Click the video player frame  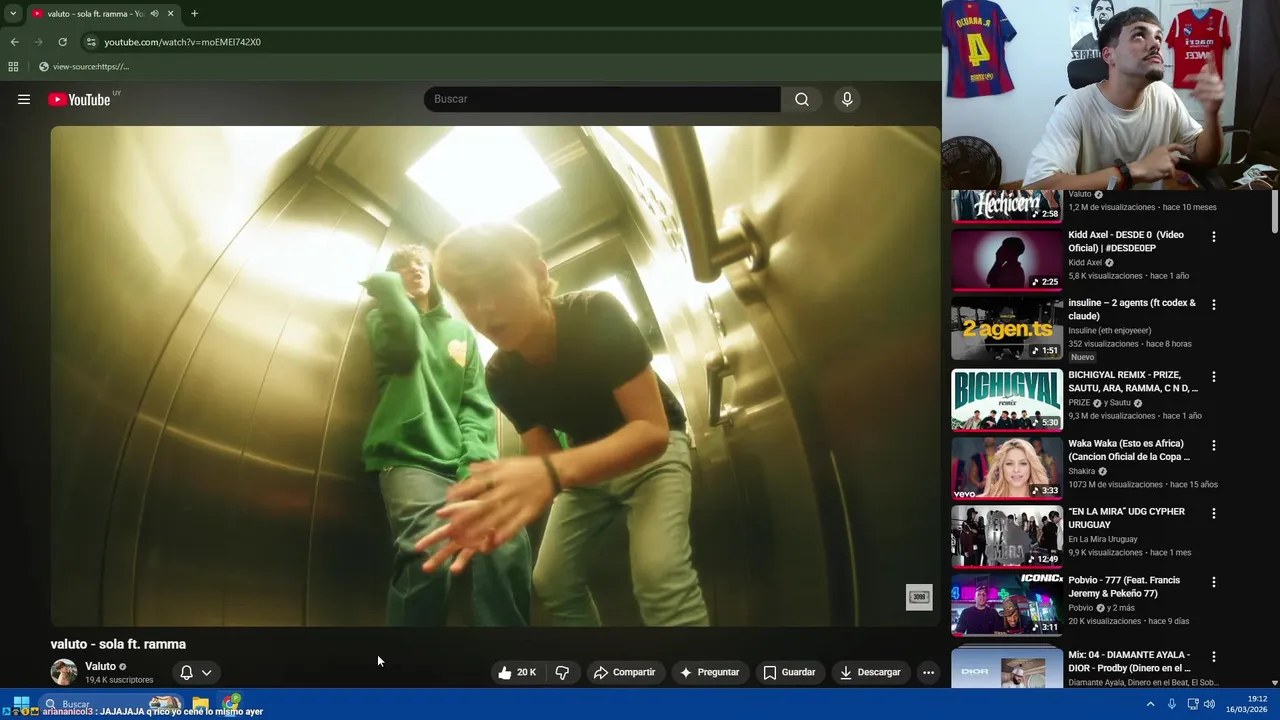(495, 376)
